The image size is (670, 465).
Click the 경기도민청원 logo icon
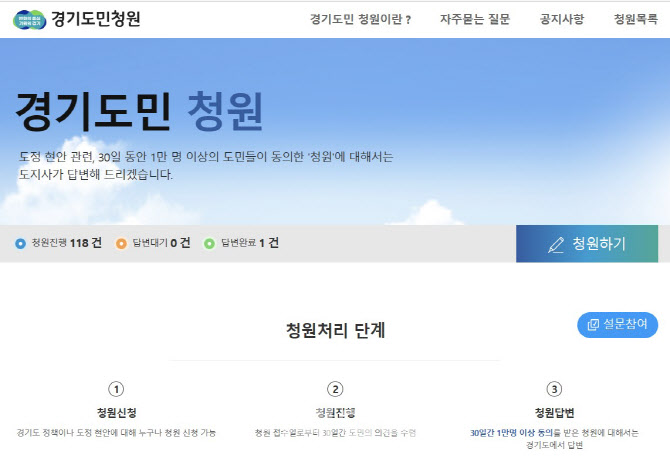point(29,20)
